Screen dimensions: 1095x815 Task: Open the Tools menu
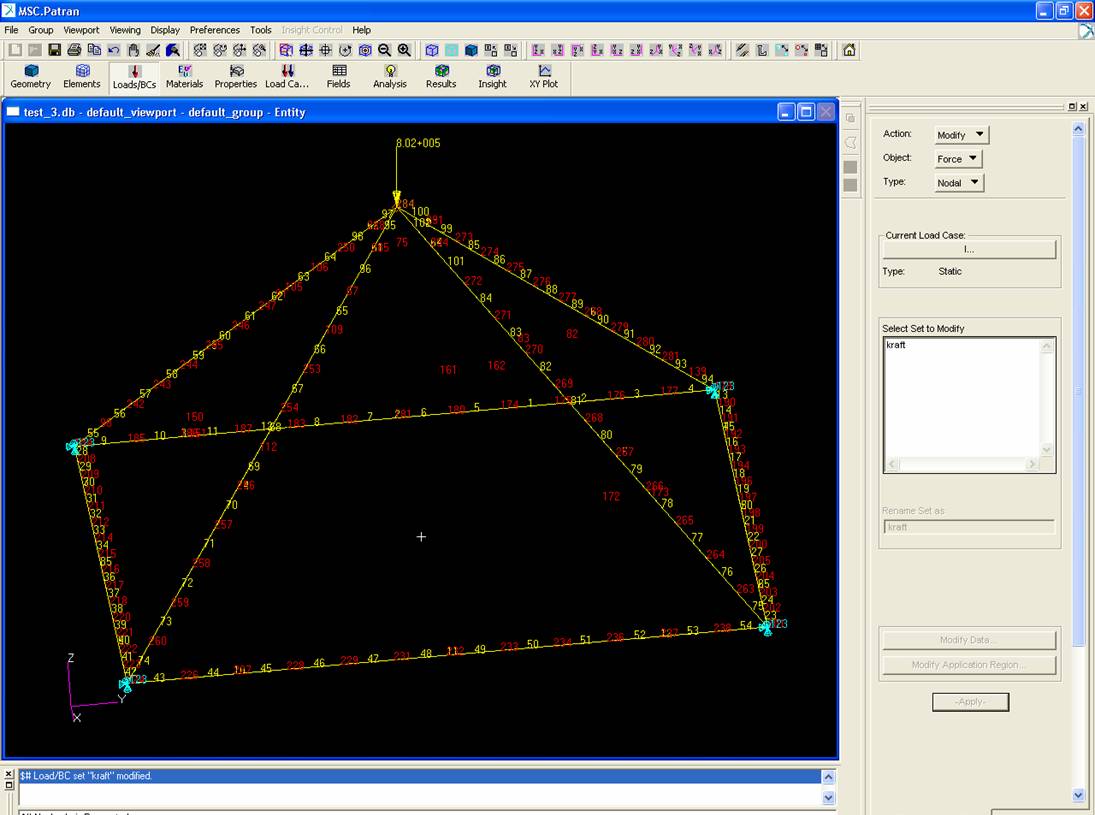260,30
